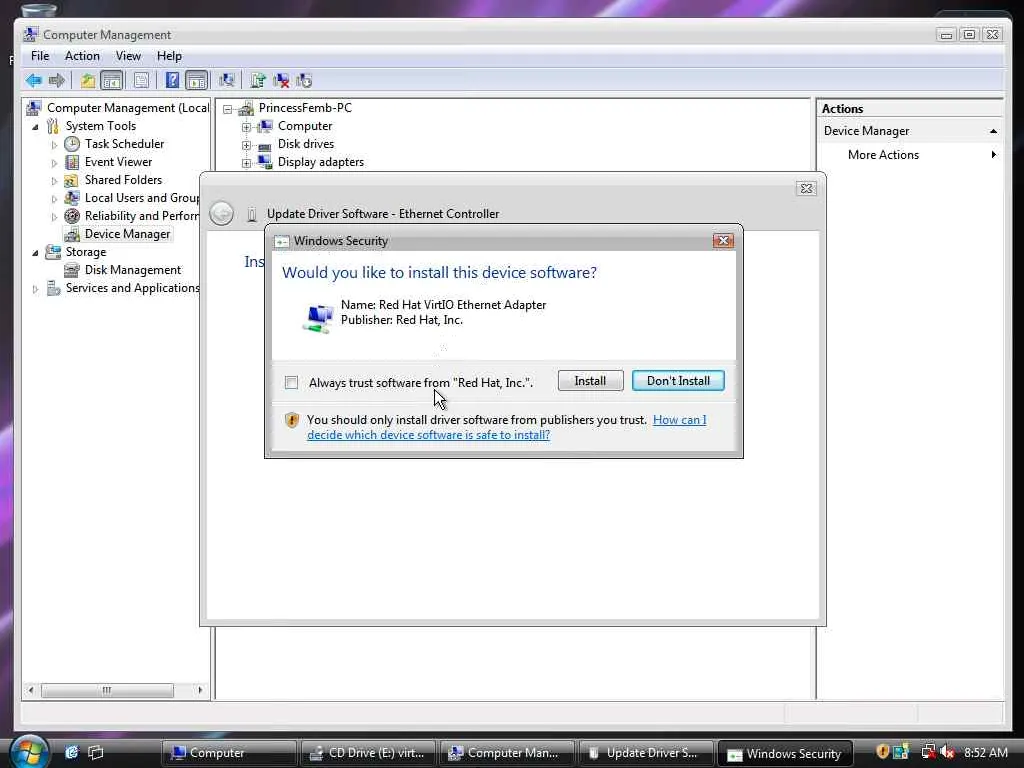The height and width of the screenshot is (768, 1024).
Task: Select Computer Management (Local) root node
Action: pos(128,108)
